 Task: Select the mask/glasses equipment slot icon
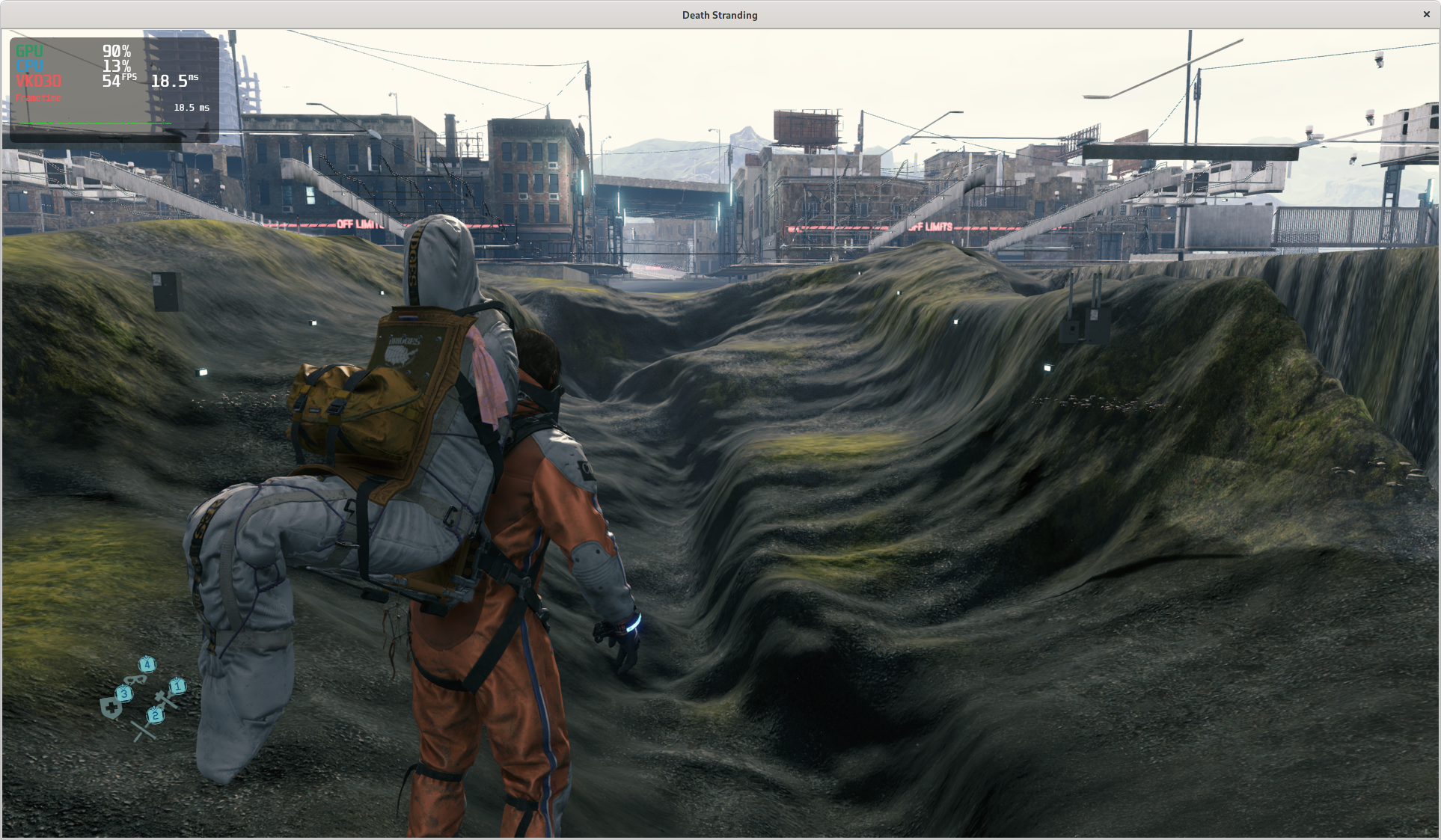coord(135,680)
